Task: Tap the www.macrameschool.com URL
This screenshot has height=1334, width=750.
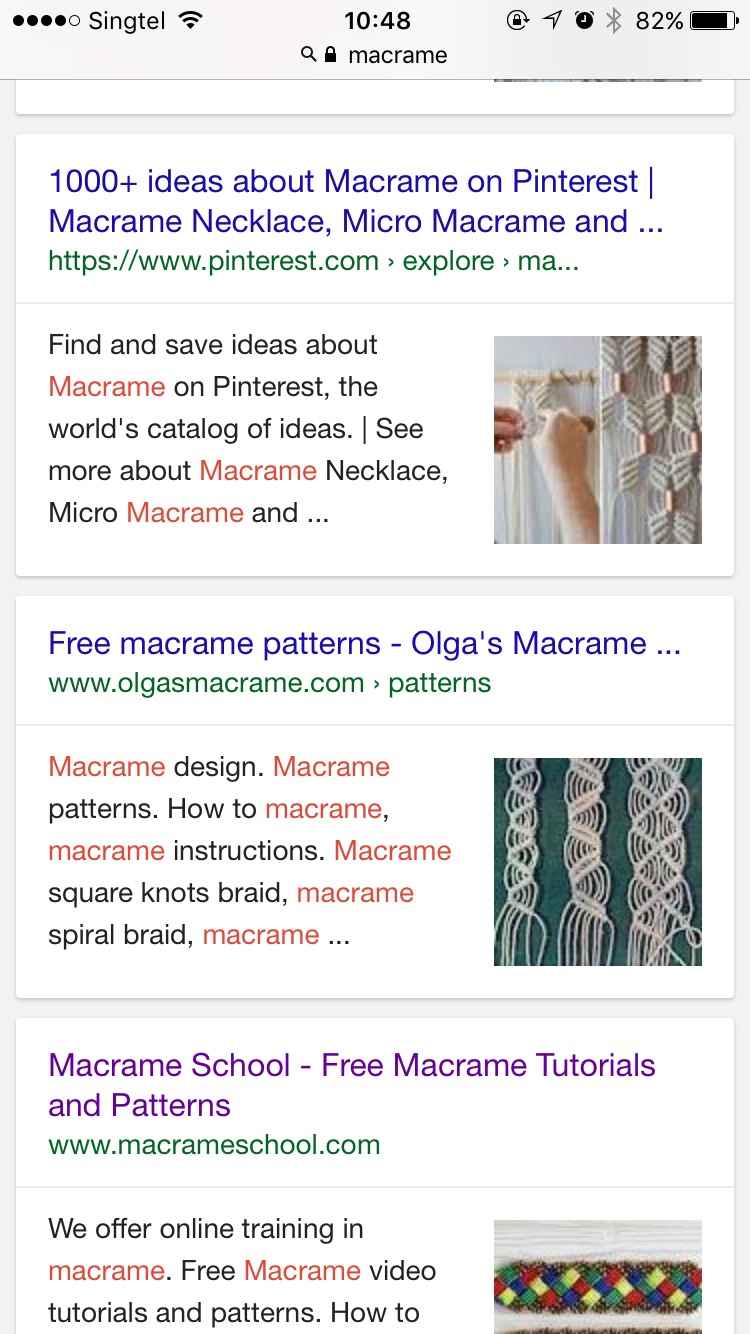Action: pyautogui.click(x=214, y=1145)
